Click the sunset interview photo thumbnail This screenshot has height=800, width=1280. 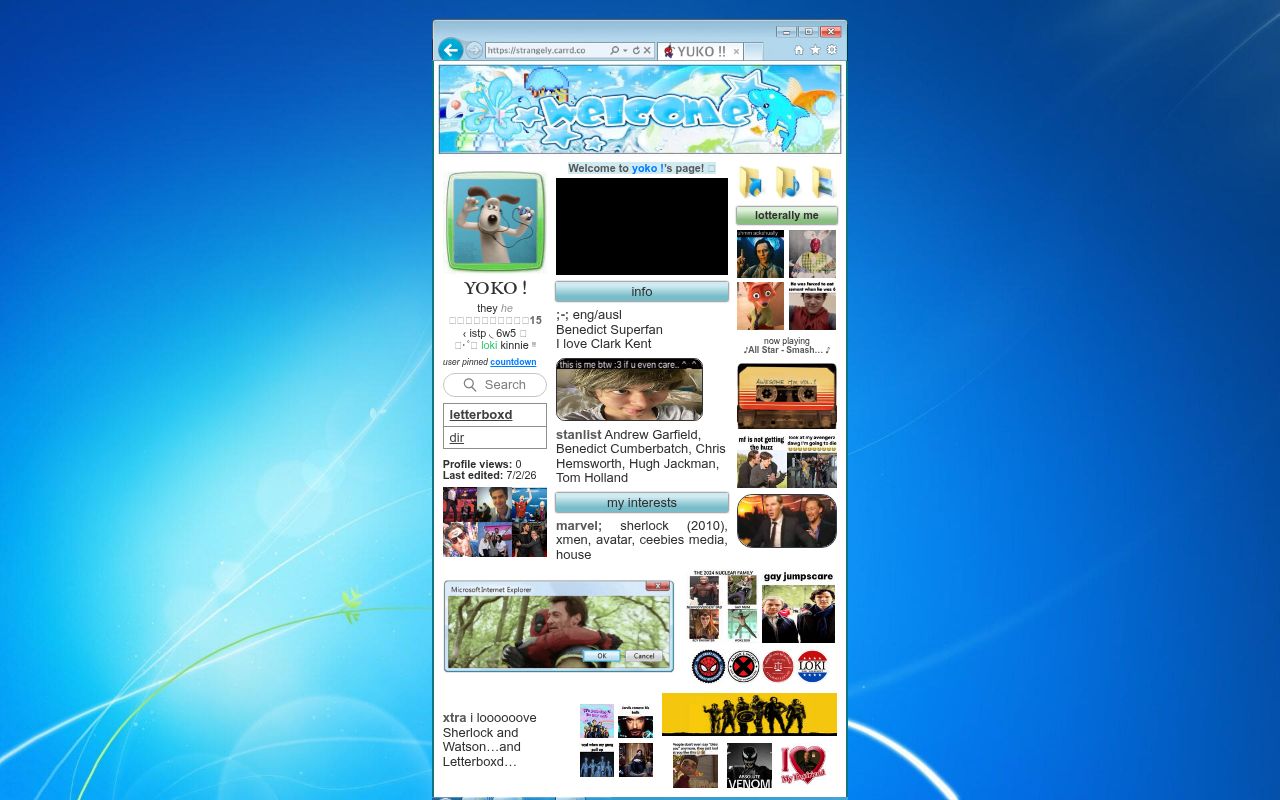787,521
